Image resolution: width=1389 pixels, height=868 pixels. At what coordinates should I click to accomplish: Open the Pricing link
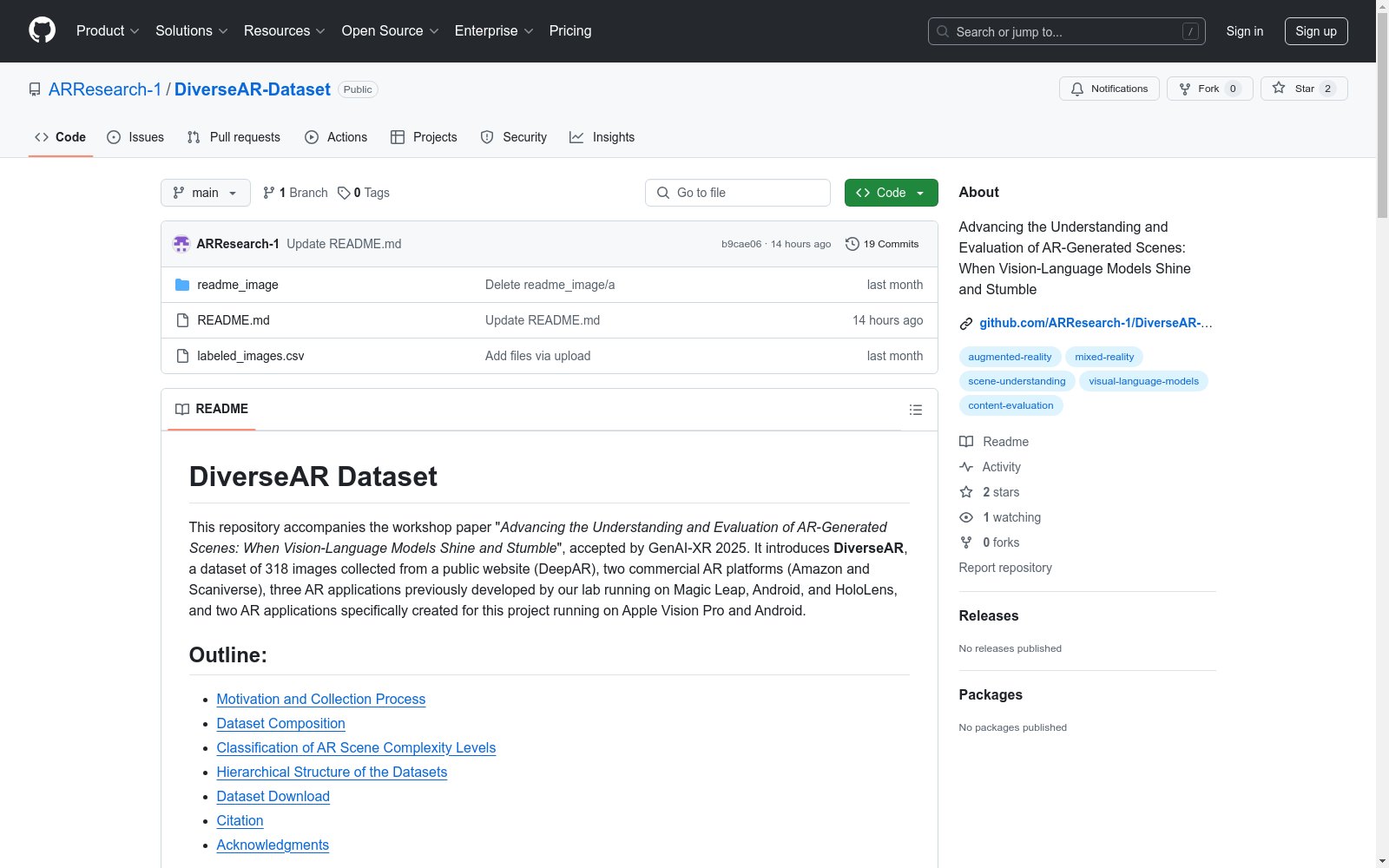tap(570, 31)
